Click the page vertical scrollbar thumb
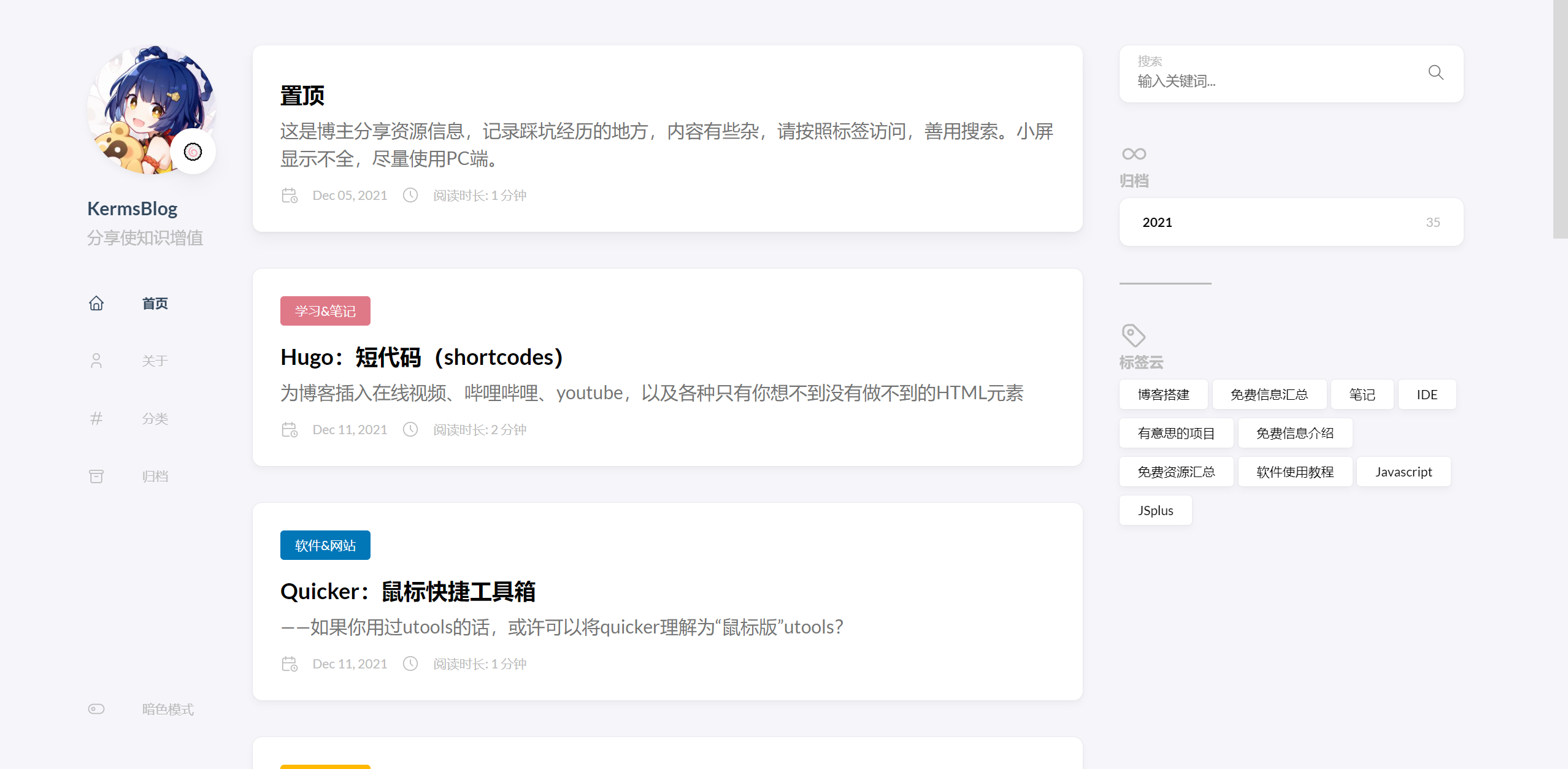This screenshot has width=1568, height=769. click(x=1559, y=120)
